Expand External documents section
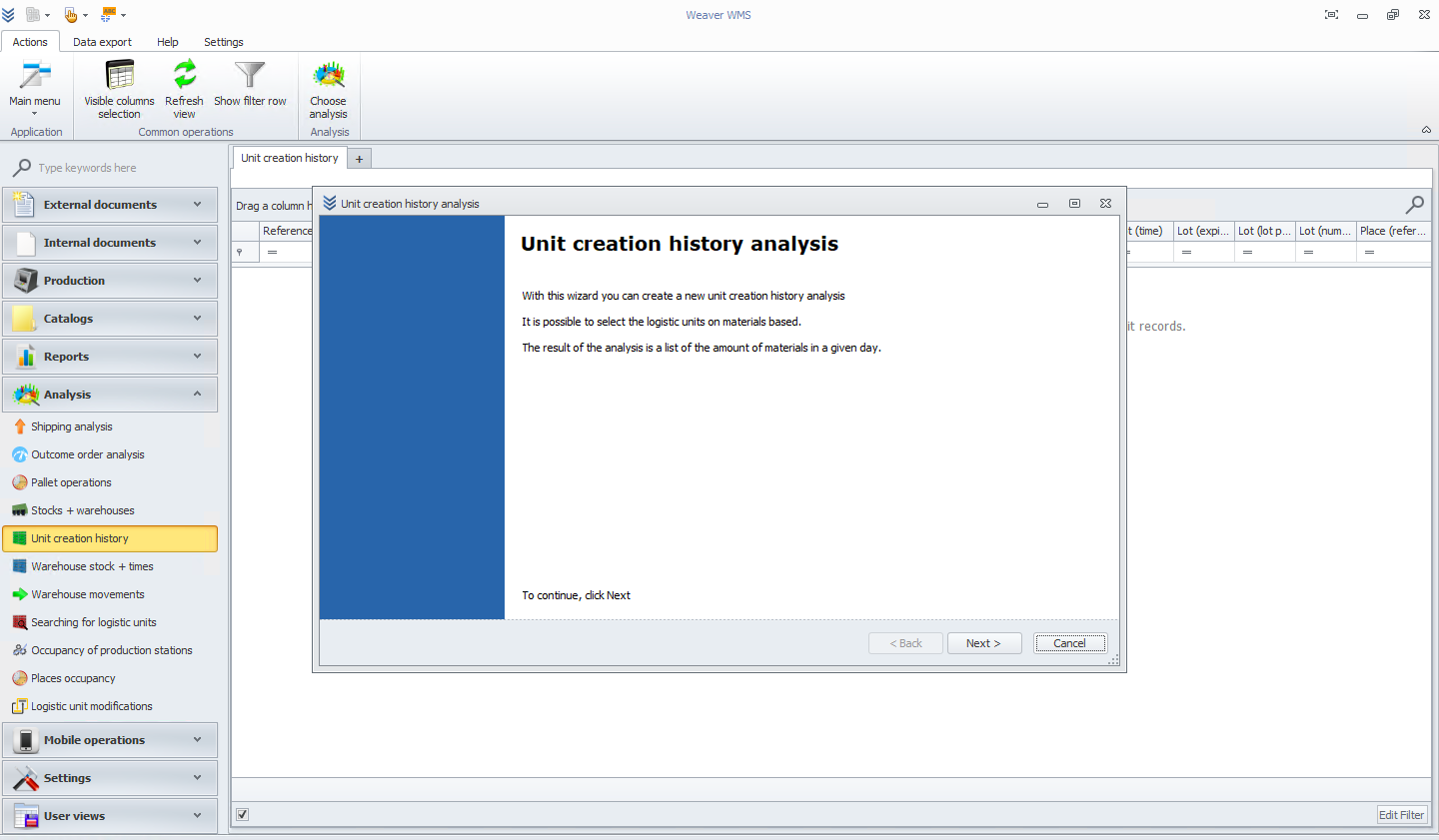 pyautogui.click(x=110, y=205)
